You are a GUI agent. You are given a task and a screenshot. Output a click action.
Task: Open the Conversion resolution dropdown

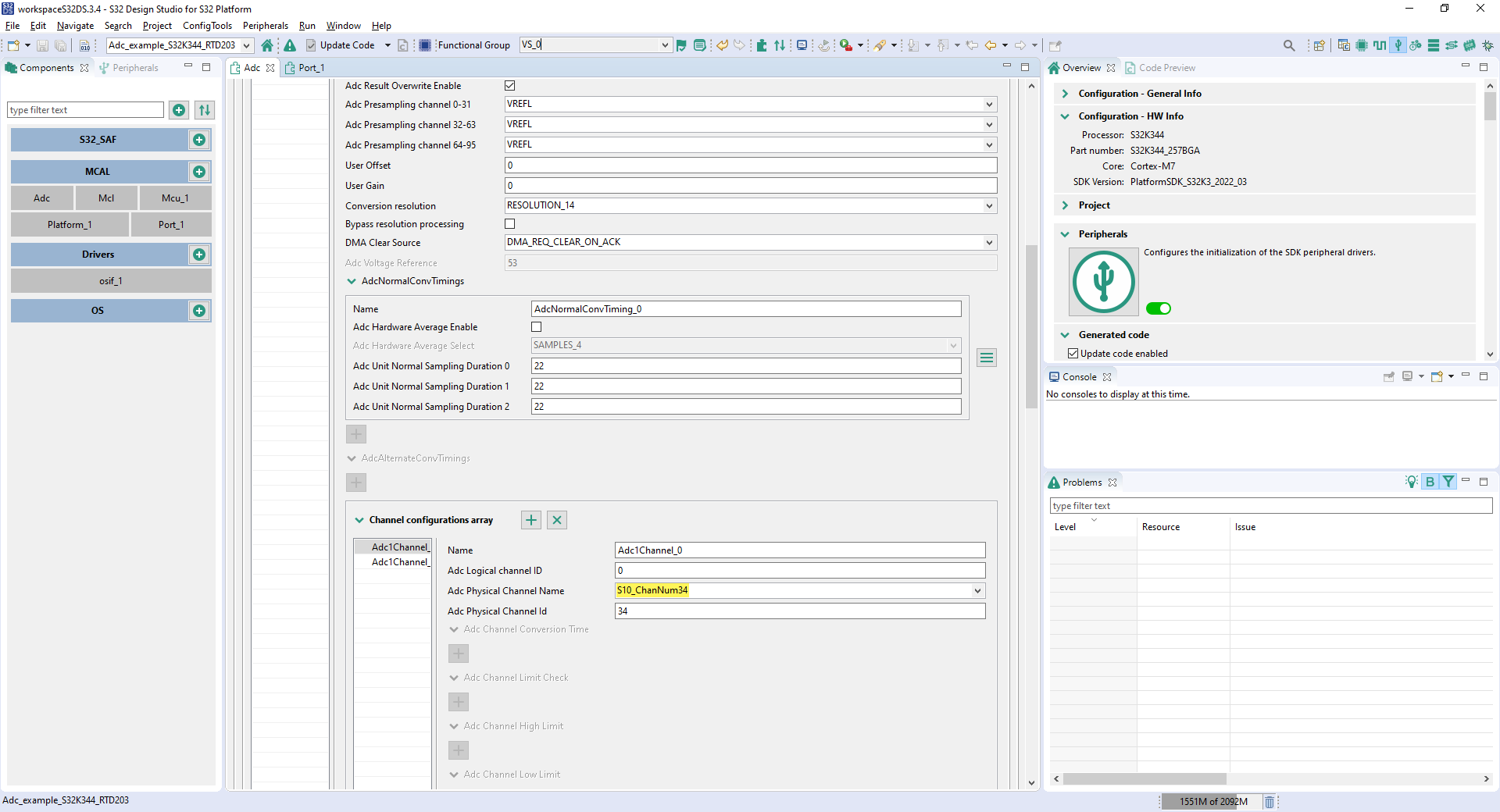coord(989,206)
